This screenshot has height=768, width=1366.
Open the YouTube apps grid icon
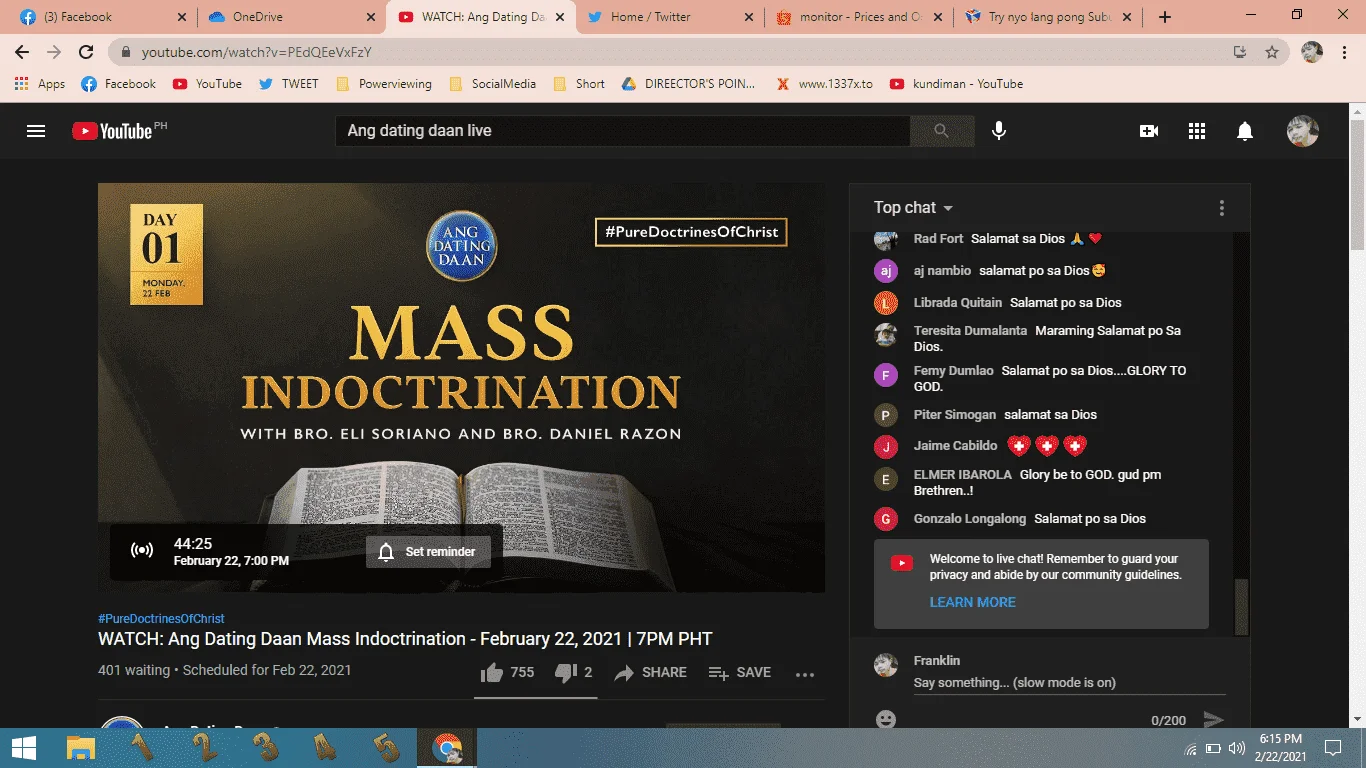coord(1197,131)
